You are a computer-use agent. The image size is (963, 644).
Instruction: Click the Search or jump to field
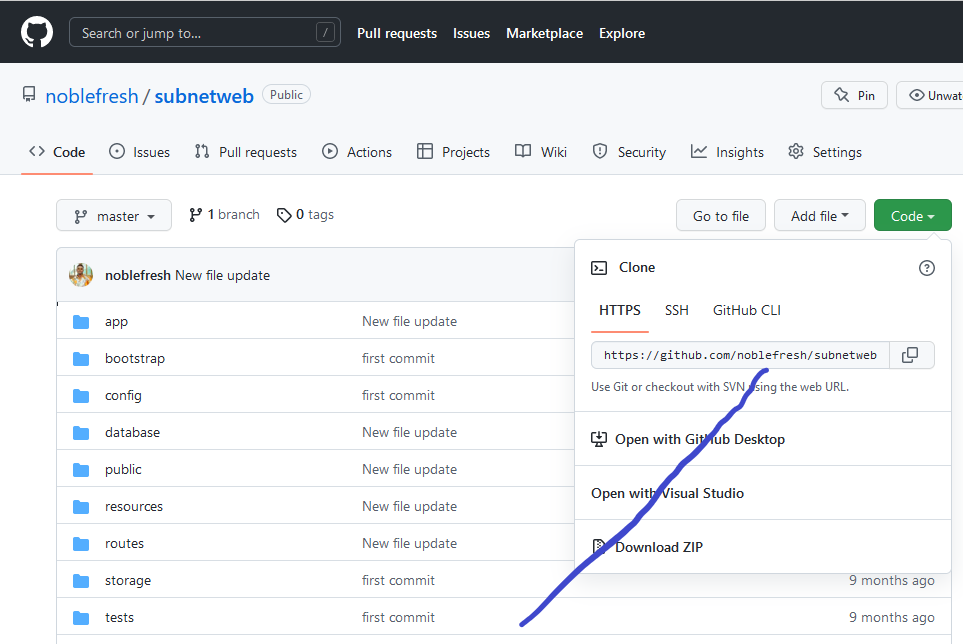[x=205, y=32]
